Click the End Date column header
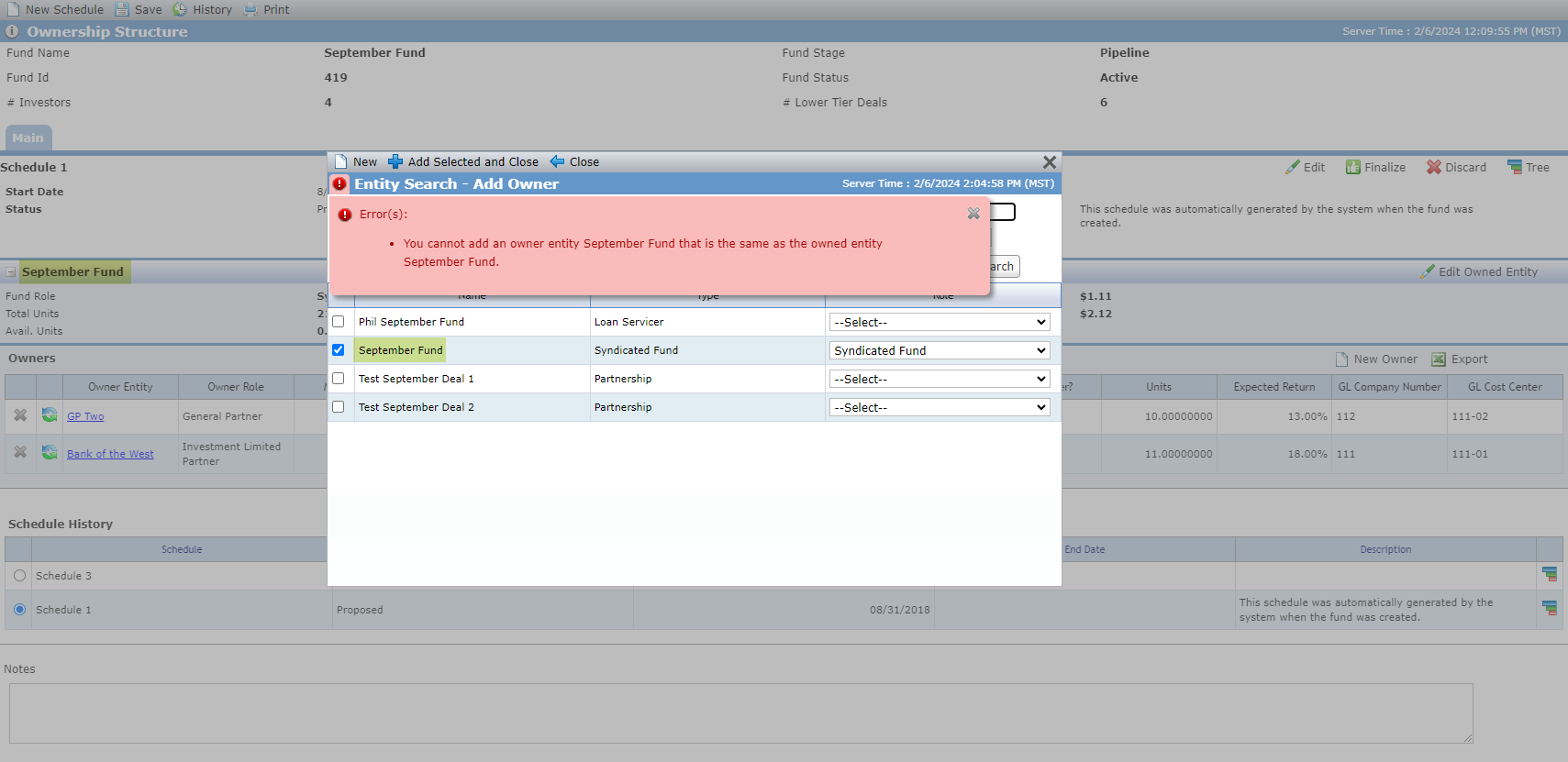 tap(1084, 549)
